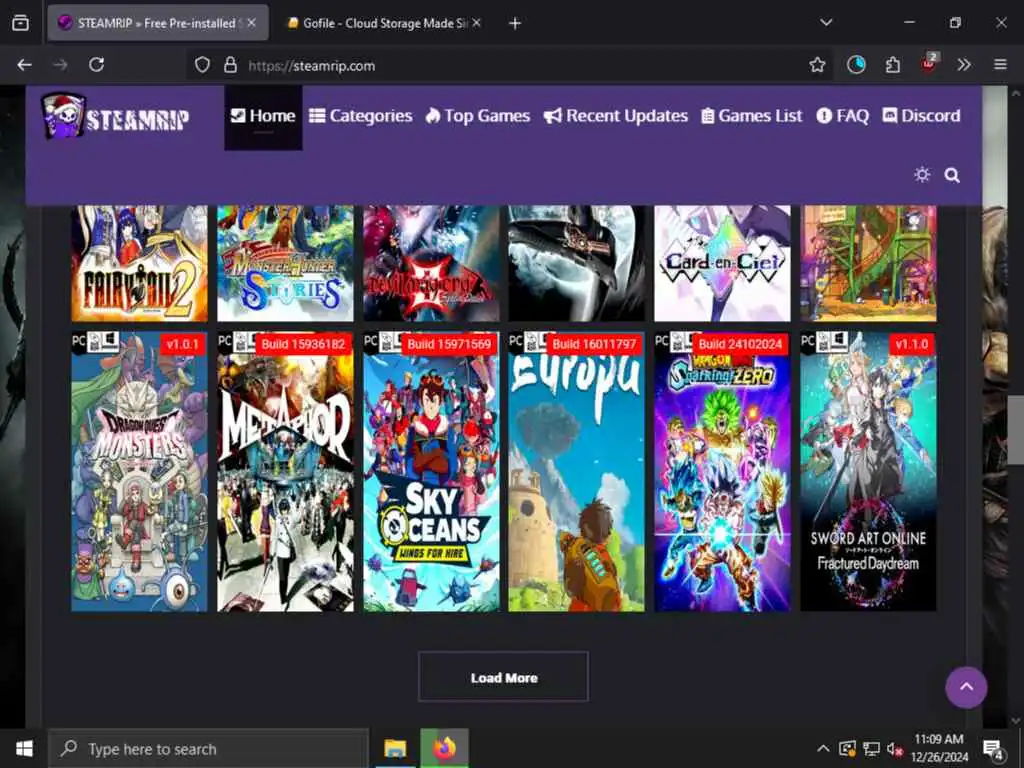Show more tools via double chevron
Viewport: 1024px width, 768px height.
pos(964,65)
